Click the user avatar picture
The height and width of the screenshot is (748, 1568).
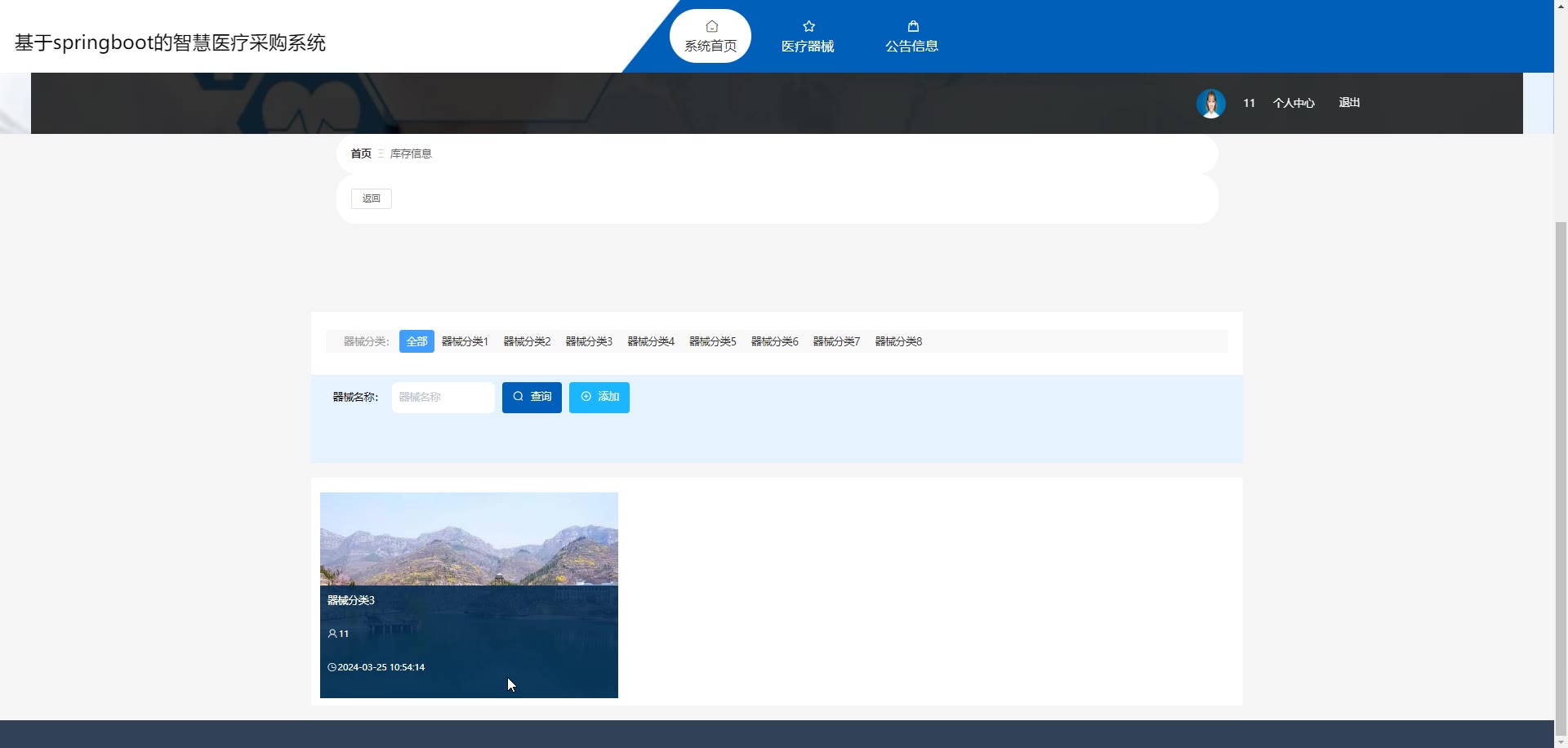1210,104
